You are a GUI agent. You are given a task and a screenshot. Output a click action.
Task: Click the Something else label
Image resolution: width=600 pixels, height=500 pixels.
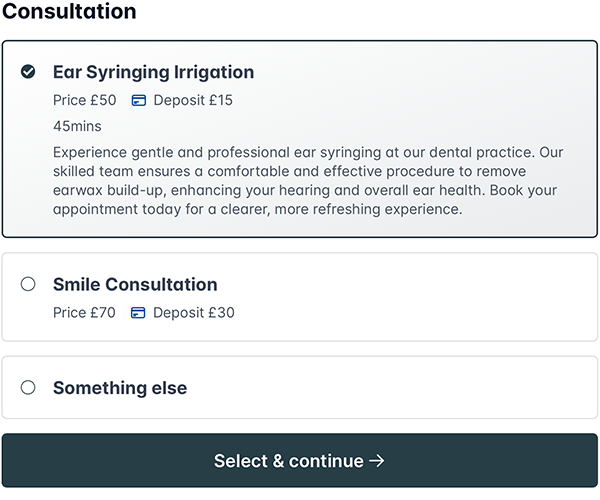tap(120, 388)
